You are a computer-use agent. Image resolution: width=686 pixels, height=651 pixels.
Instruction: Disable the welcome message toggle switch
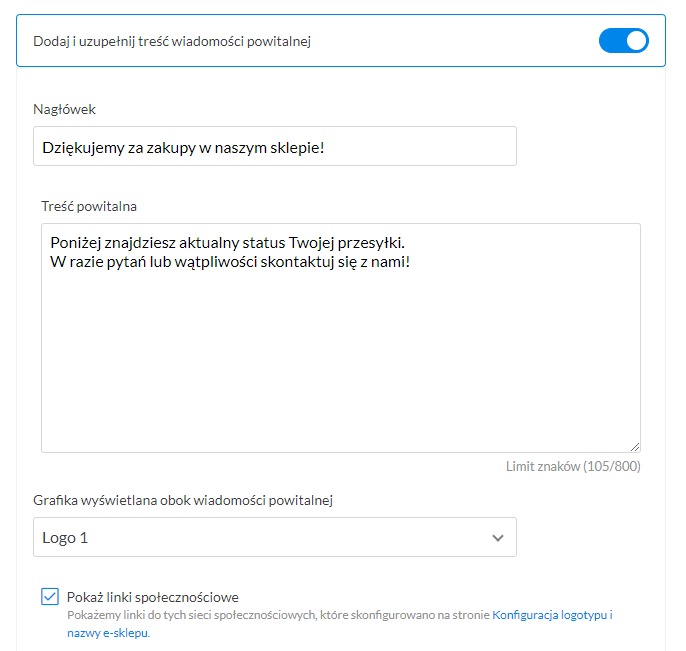623,41
